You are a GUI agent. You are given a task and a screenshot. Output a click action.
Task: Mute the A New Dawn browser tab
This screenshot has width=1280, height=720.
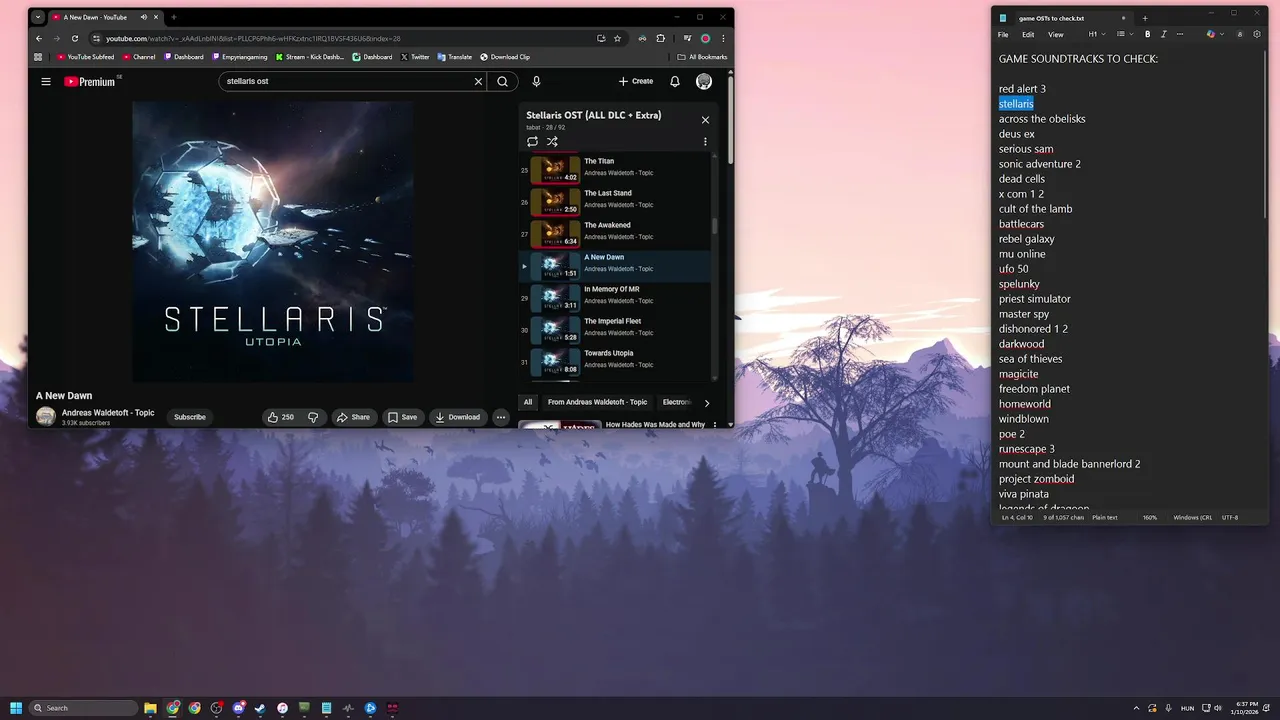click(x=144, y=17)
